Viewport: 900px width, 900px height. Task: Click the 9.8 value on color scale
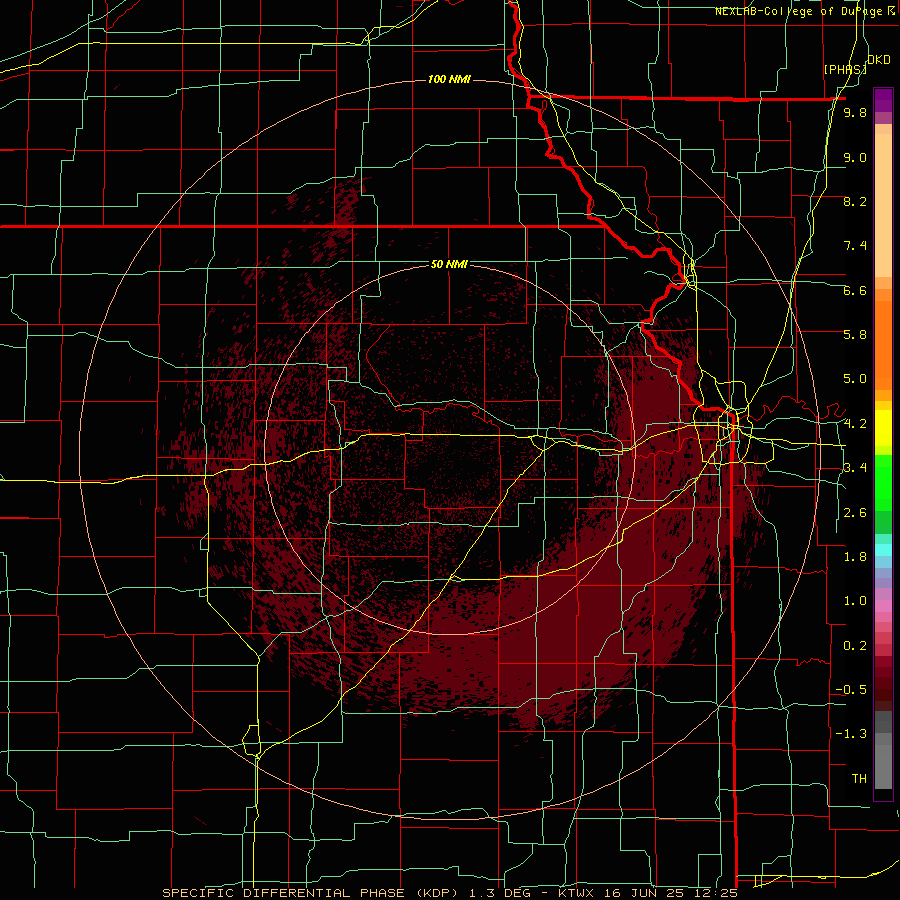855,112
